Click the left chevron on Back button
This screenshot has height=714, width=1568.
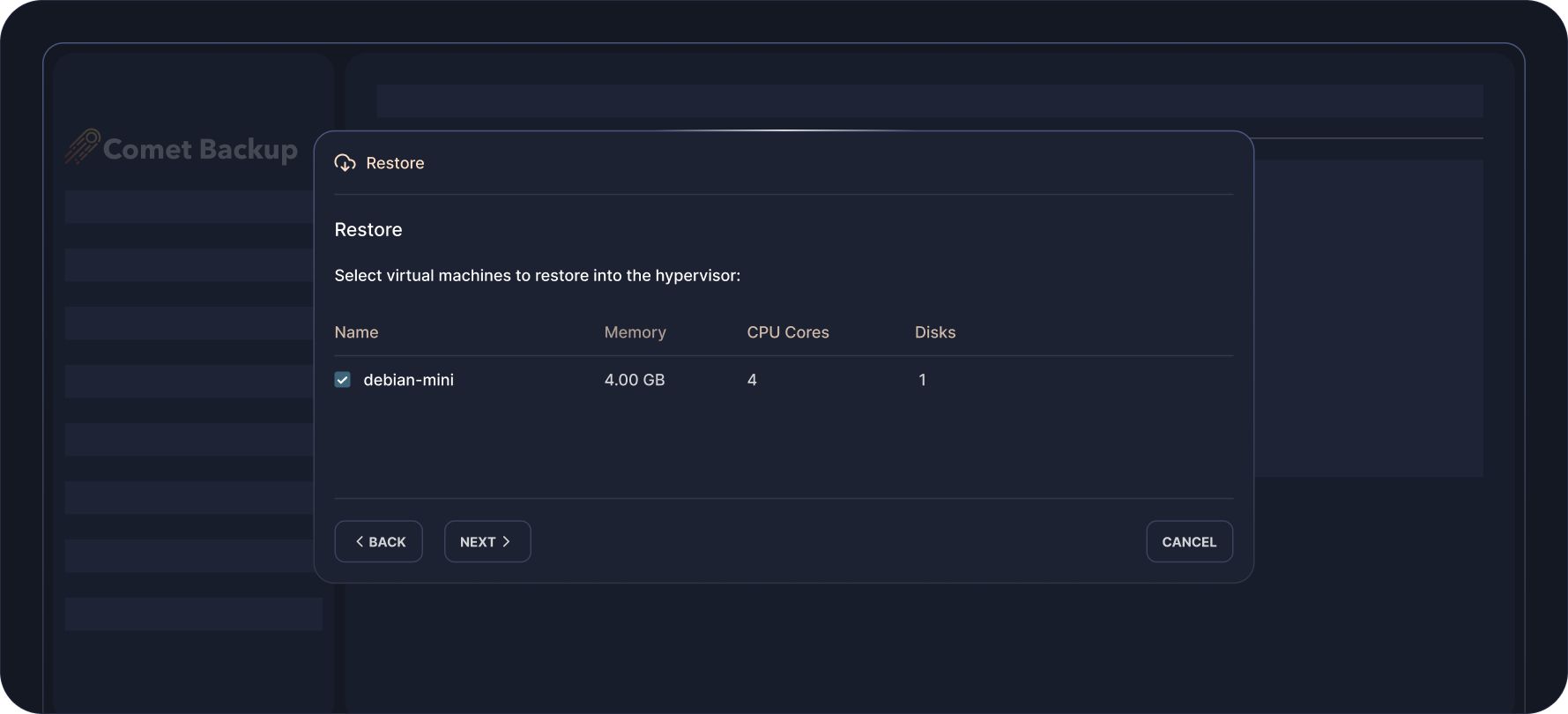360,541
